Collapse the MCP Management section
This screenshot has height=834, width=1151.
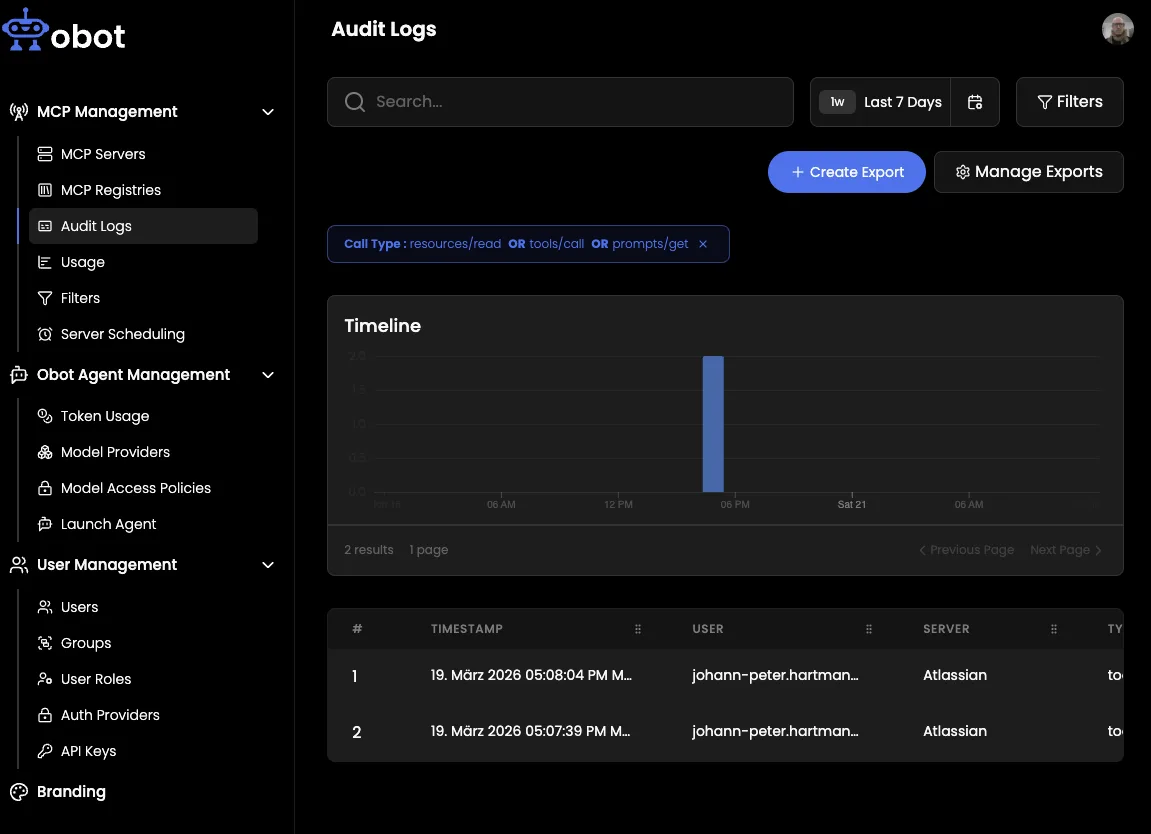[x=268, y=112]
